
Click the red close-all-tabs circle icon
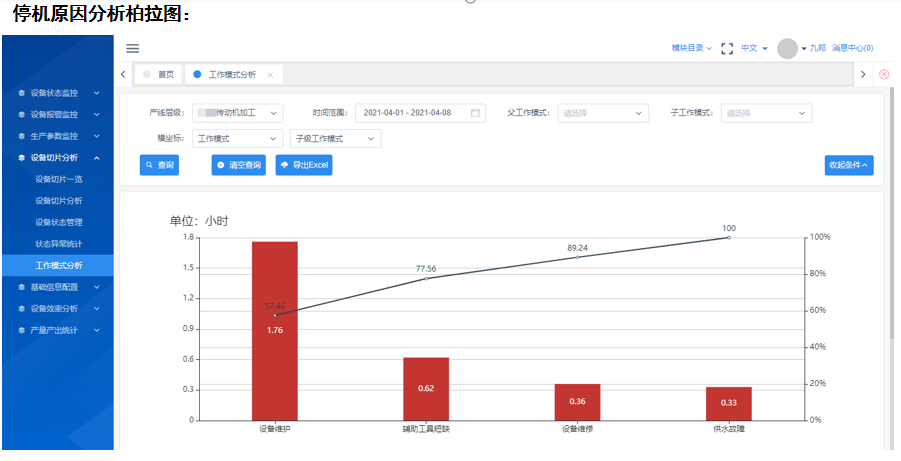coord(883,74)
